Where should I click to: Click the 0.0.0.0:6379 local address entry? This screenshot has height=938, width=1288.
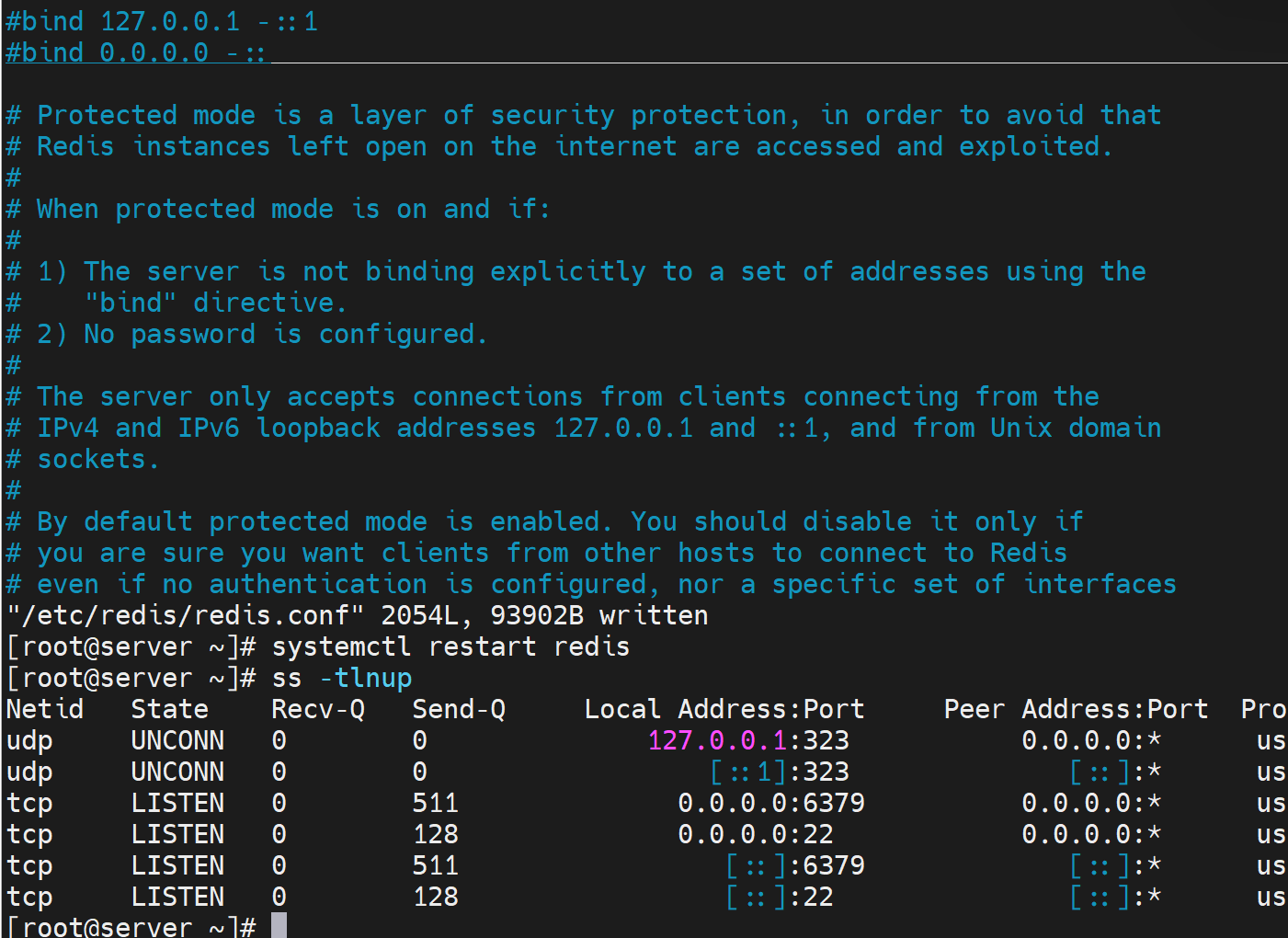[x=770, y=803]
